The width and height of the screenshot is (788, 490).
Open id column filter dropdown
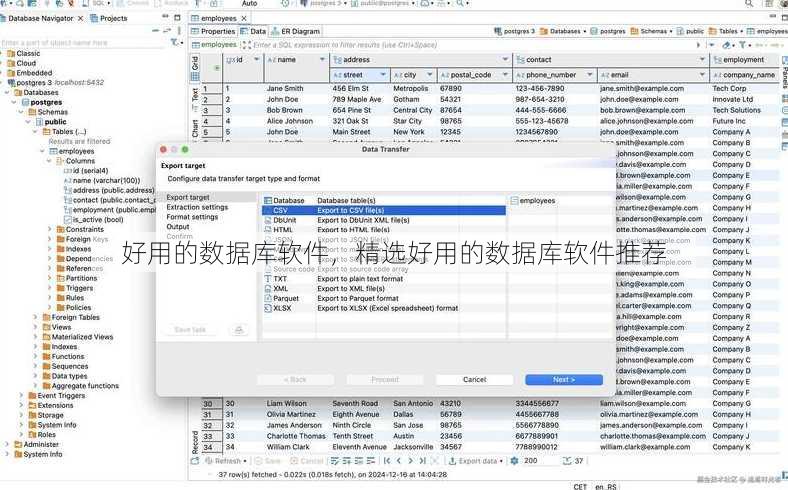point(257,60)
